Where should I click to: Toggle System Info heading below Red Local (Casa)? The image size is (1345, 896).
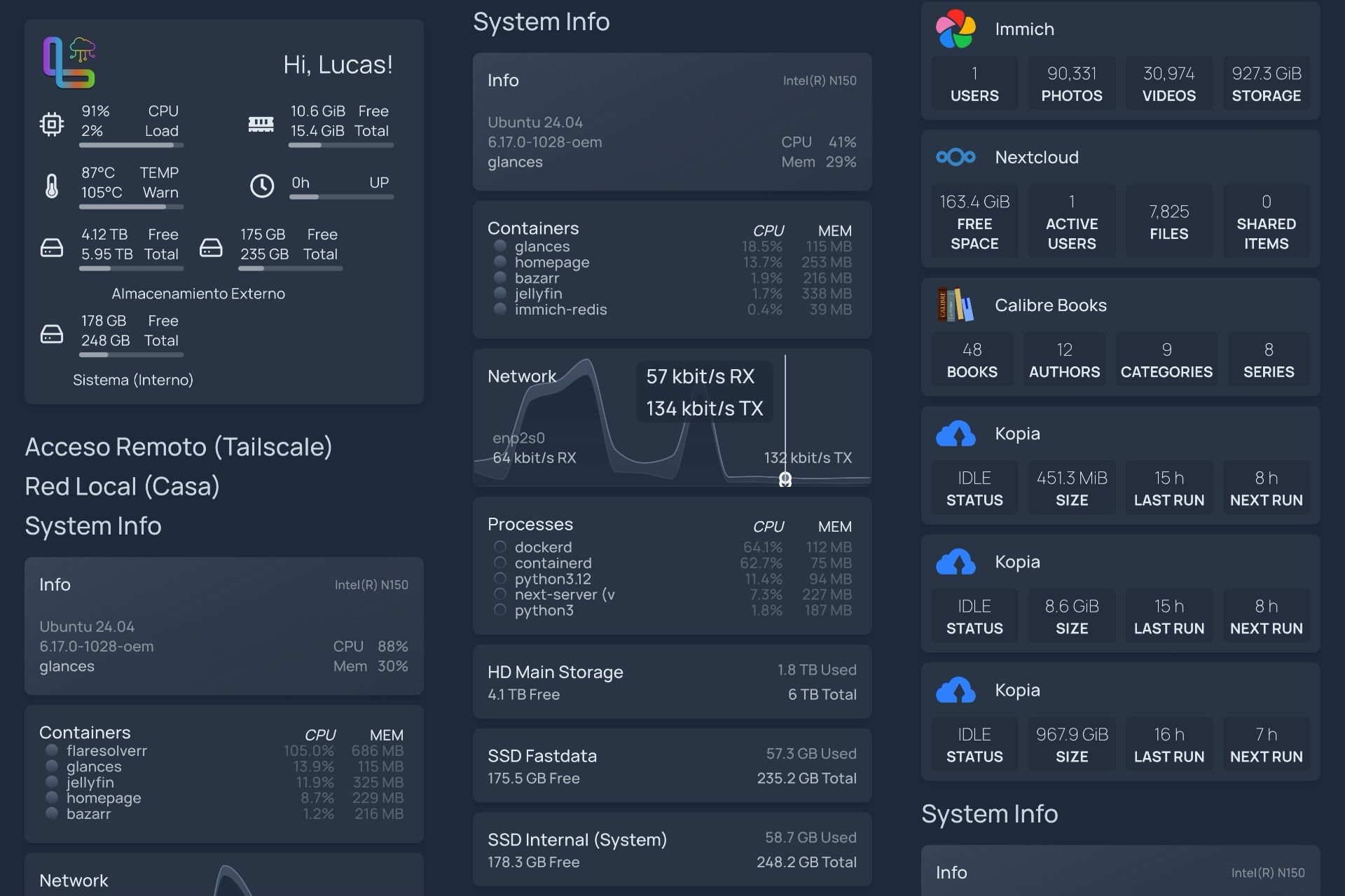(x=93, y=526)
